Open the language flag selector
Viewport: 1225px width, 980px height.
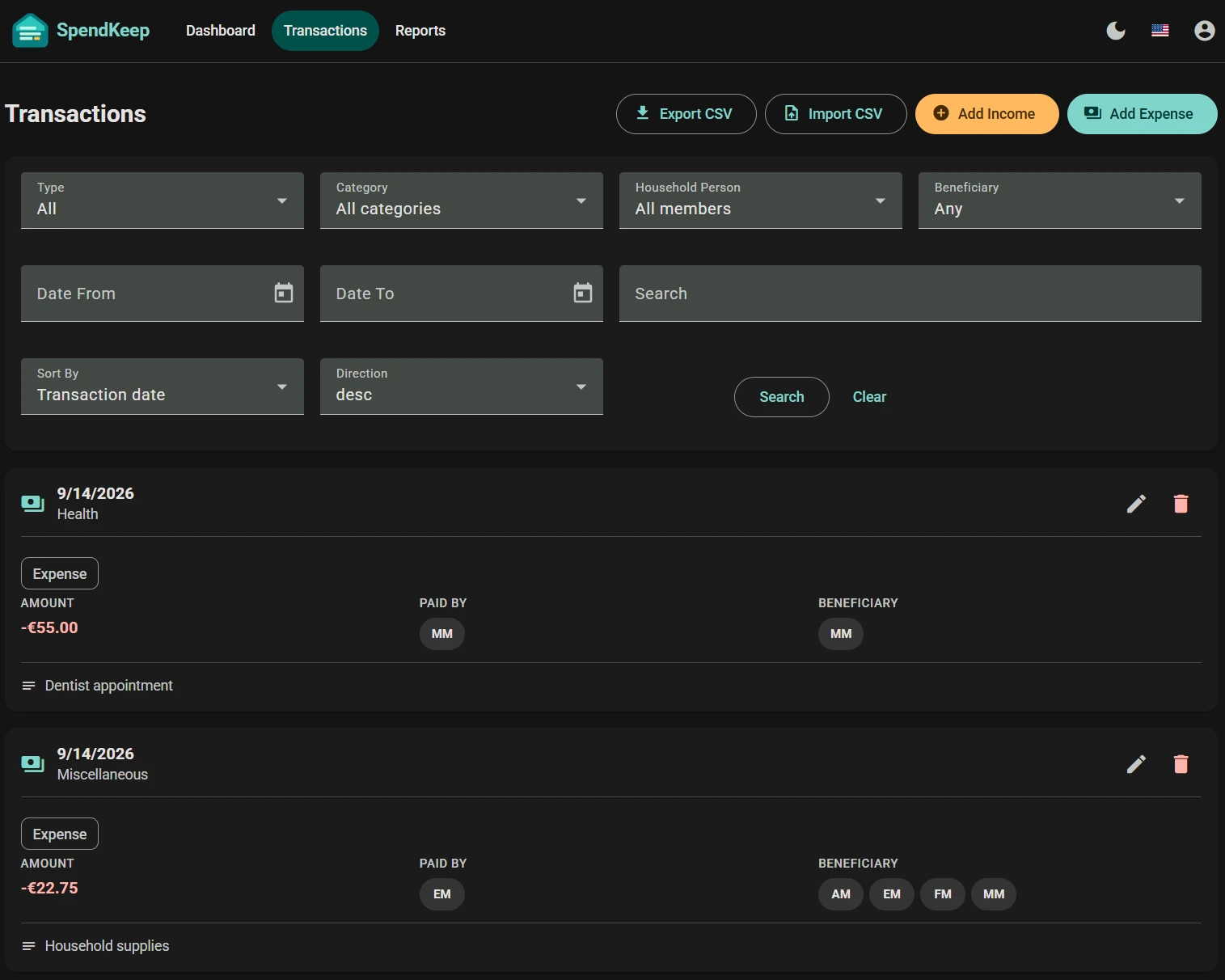point(1160,31)
